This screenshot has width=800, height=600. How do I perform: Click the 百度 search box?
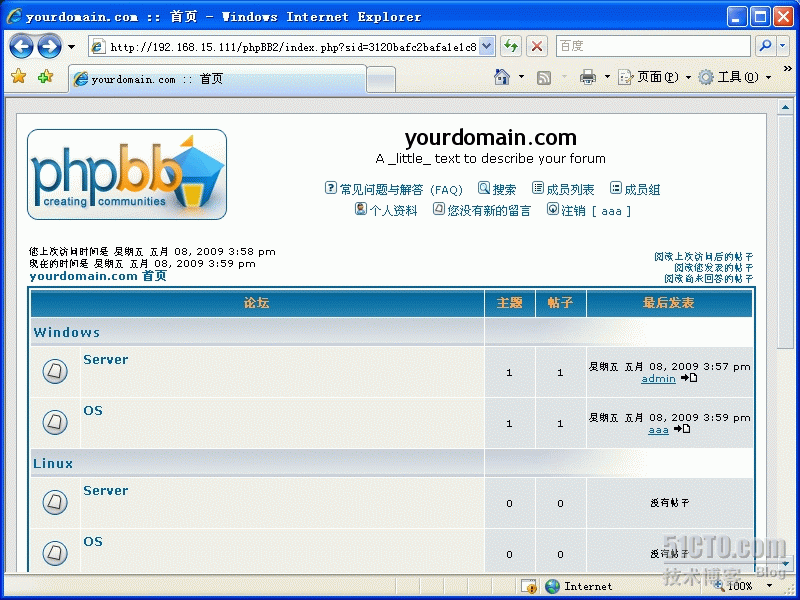(x=654, y=46)
